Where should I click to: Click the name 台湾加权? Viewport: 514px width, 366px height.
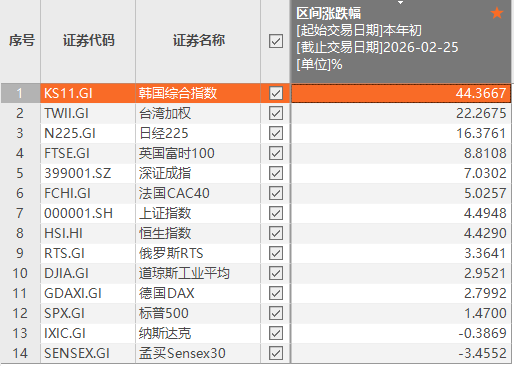pyautogui.click(x=165, y=113)
